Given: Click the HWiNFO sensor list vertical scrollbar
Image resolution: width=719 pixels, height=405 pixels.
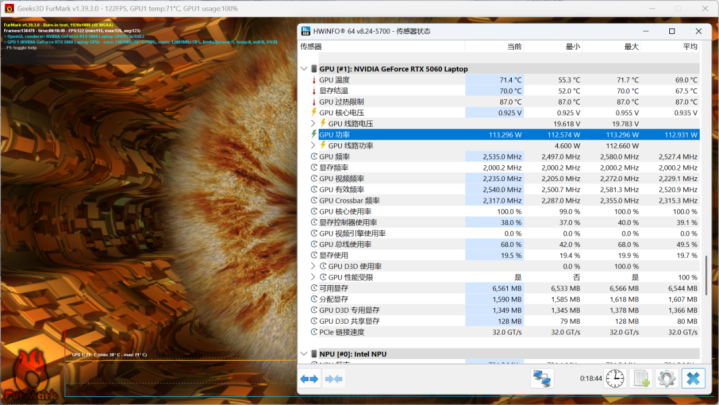Looking at the screenshot, I should click(706, 275).
